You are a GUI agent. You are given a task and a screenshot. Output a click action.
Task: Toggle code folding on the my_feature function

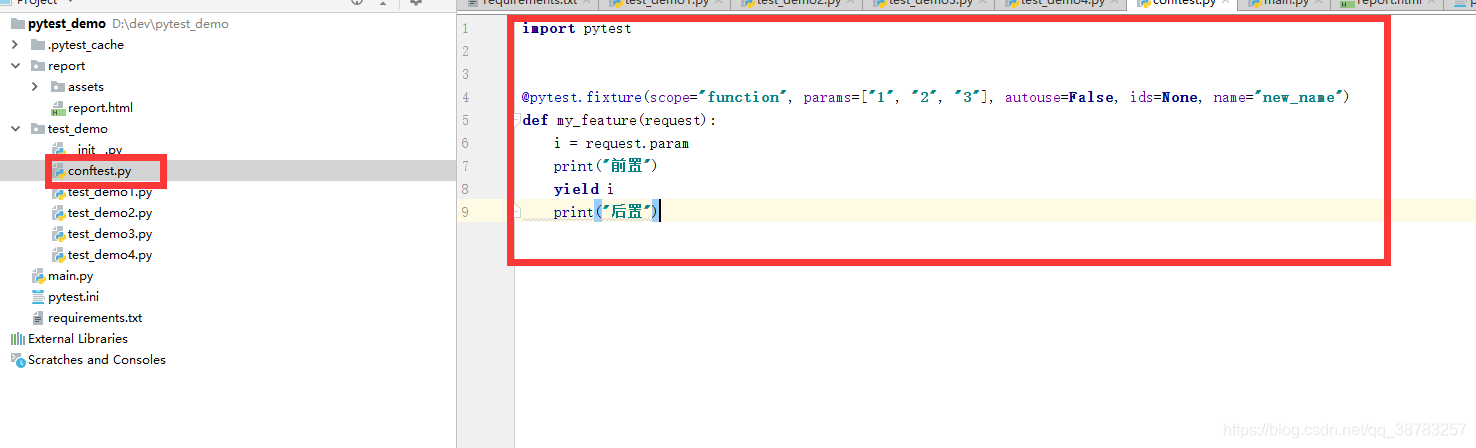[516, 121]
